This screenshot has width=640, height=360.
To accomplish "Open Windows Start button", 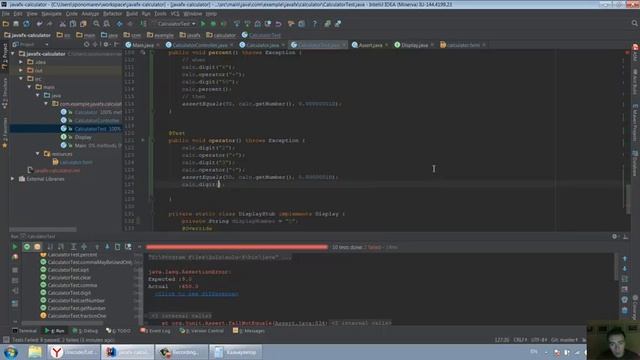I will click(11, 352).
